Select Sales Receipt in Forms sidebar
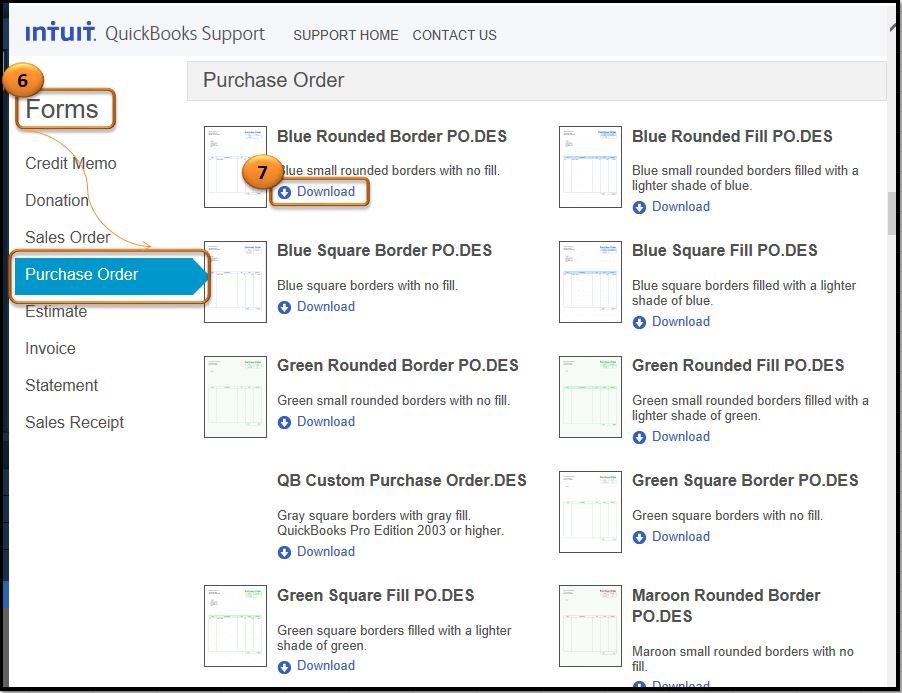The width and height of the screenshot is (902, 693). coord(74,422)
